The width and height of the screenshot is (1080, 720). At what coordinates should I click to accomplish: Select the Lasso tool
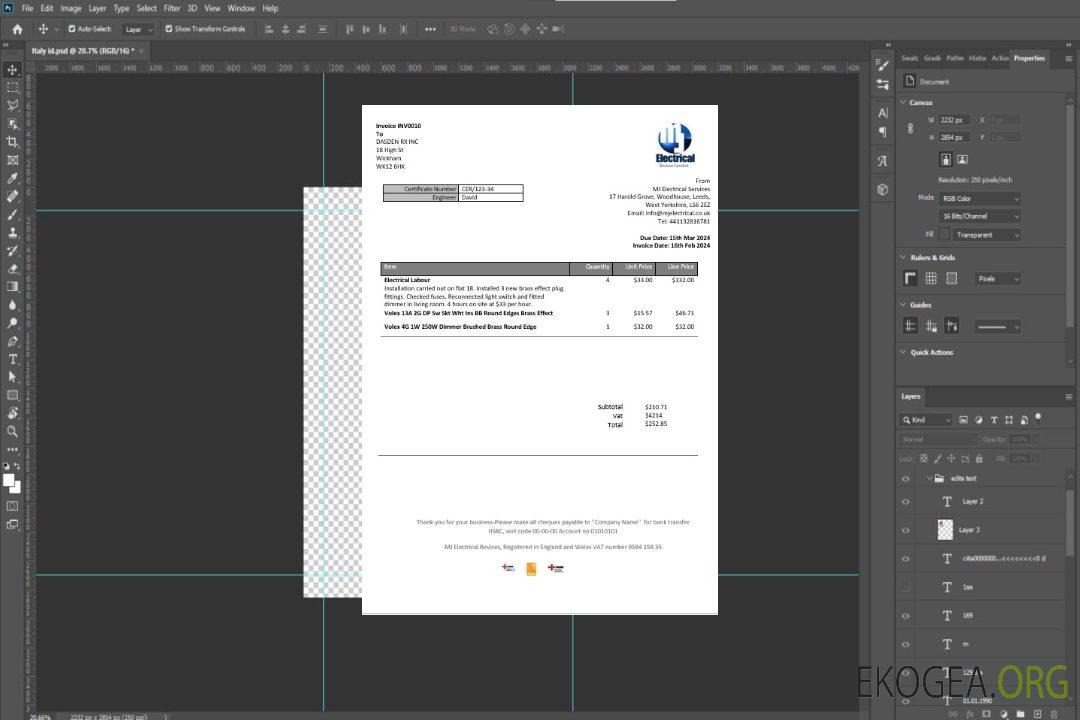click(x=13, y=105)
